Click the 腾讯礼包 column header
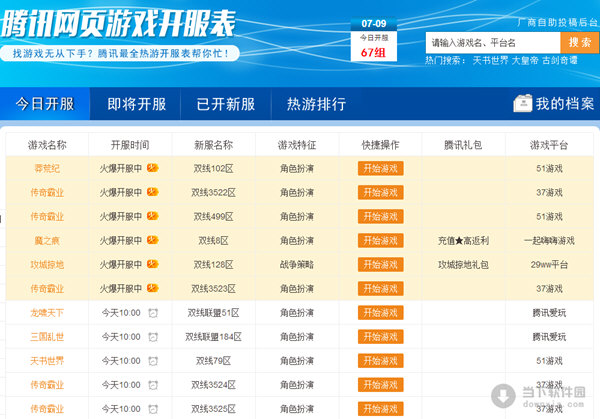 [x=463, y=145]
